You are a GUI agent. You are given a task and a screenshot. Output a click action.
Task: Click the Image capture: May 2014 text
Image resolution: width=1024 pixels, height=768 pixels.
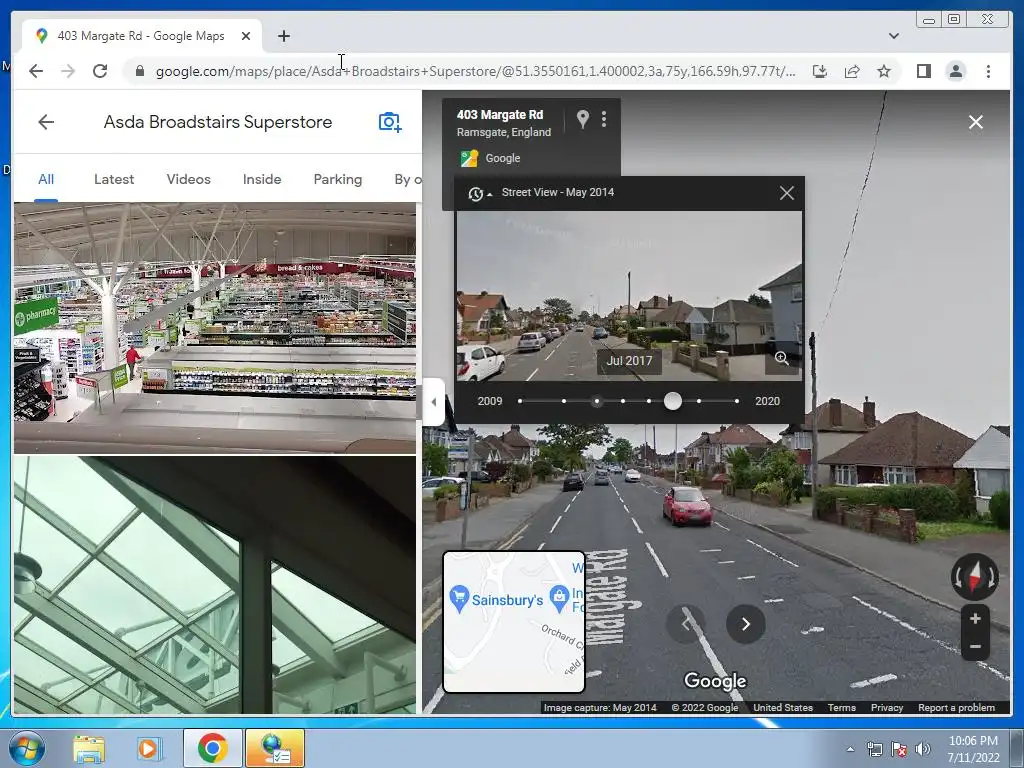[600, 707]
